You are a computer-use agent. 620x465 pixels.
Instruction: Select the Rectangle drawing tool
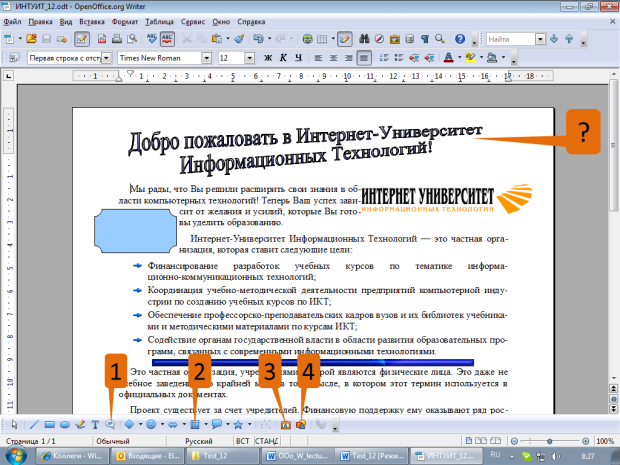[x=49, y=425]
